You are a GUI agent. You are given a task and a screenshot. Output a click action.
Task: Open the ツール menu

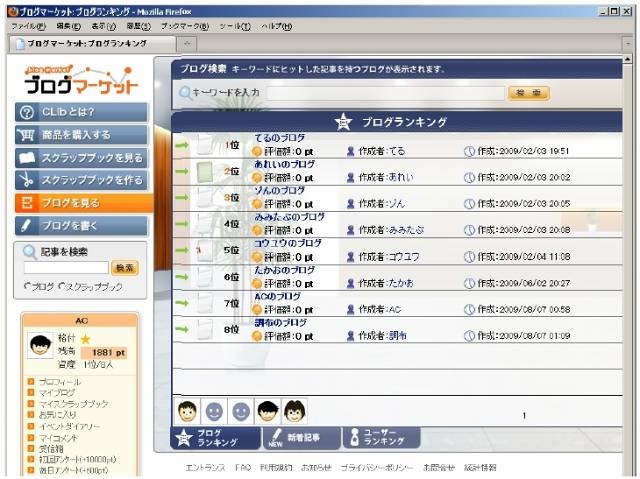point(235,26)
